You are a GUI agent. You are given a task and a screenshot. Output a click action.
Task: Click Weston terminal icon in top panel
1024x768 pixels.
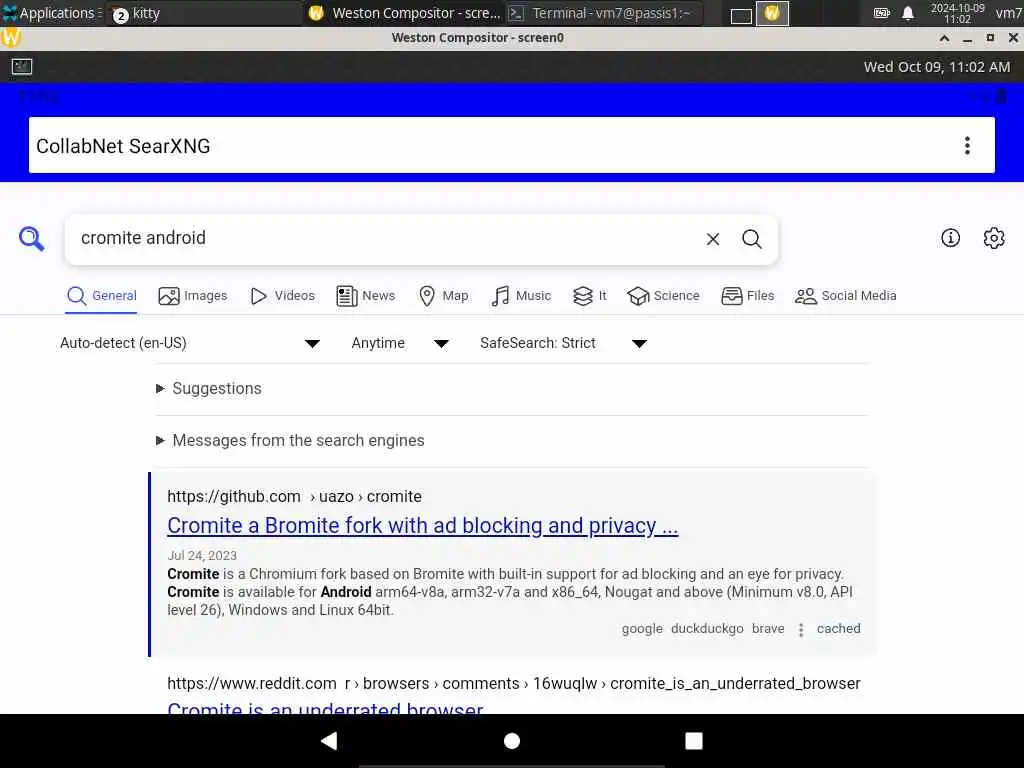coord(22,67)
